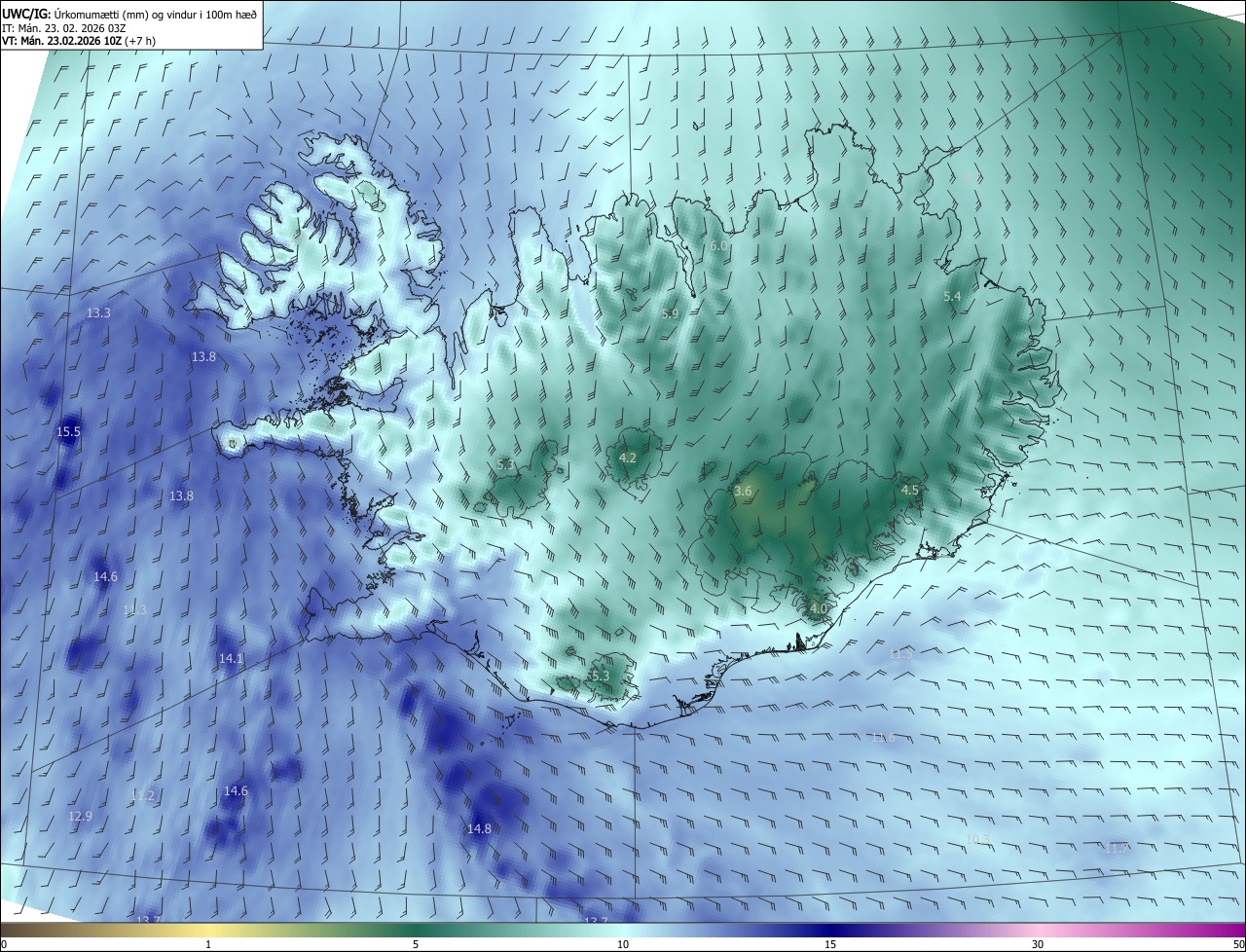Viewport: 1246px width, 952px height.
Task: Click the 14.8 value label on the map
Action: pos(479,829)
